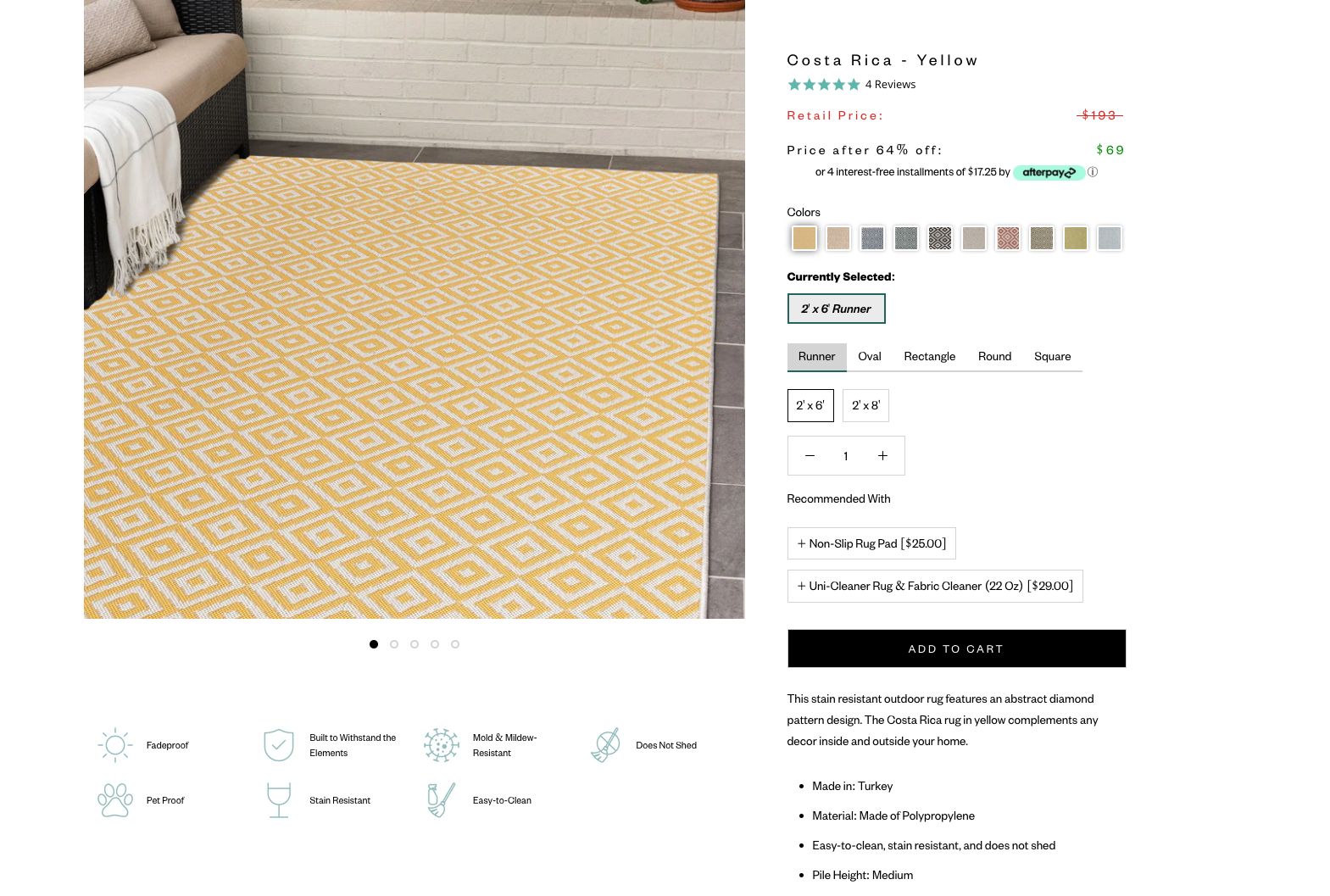The height and width of the screenshot is (896, 1330).
Task: Click the Does Not Shed icon
Action: (605, 745)
